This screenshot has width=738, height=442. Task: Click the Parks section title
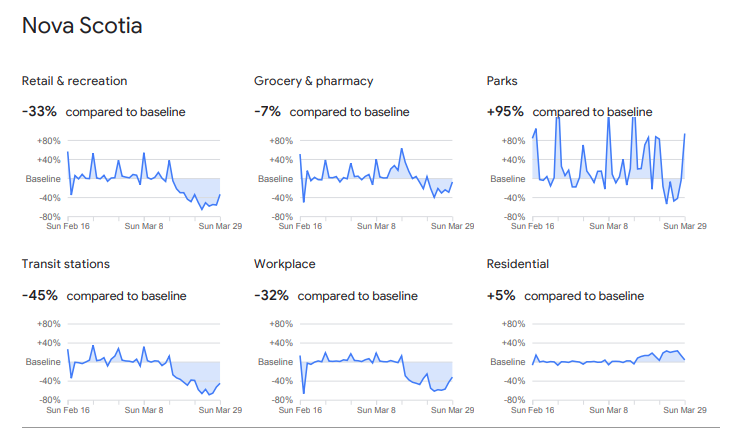click(x=503, y=81)
